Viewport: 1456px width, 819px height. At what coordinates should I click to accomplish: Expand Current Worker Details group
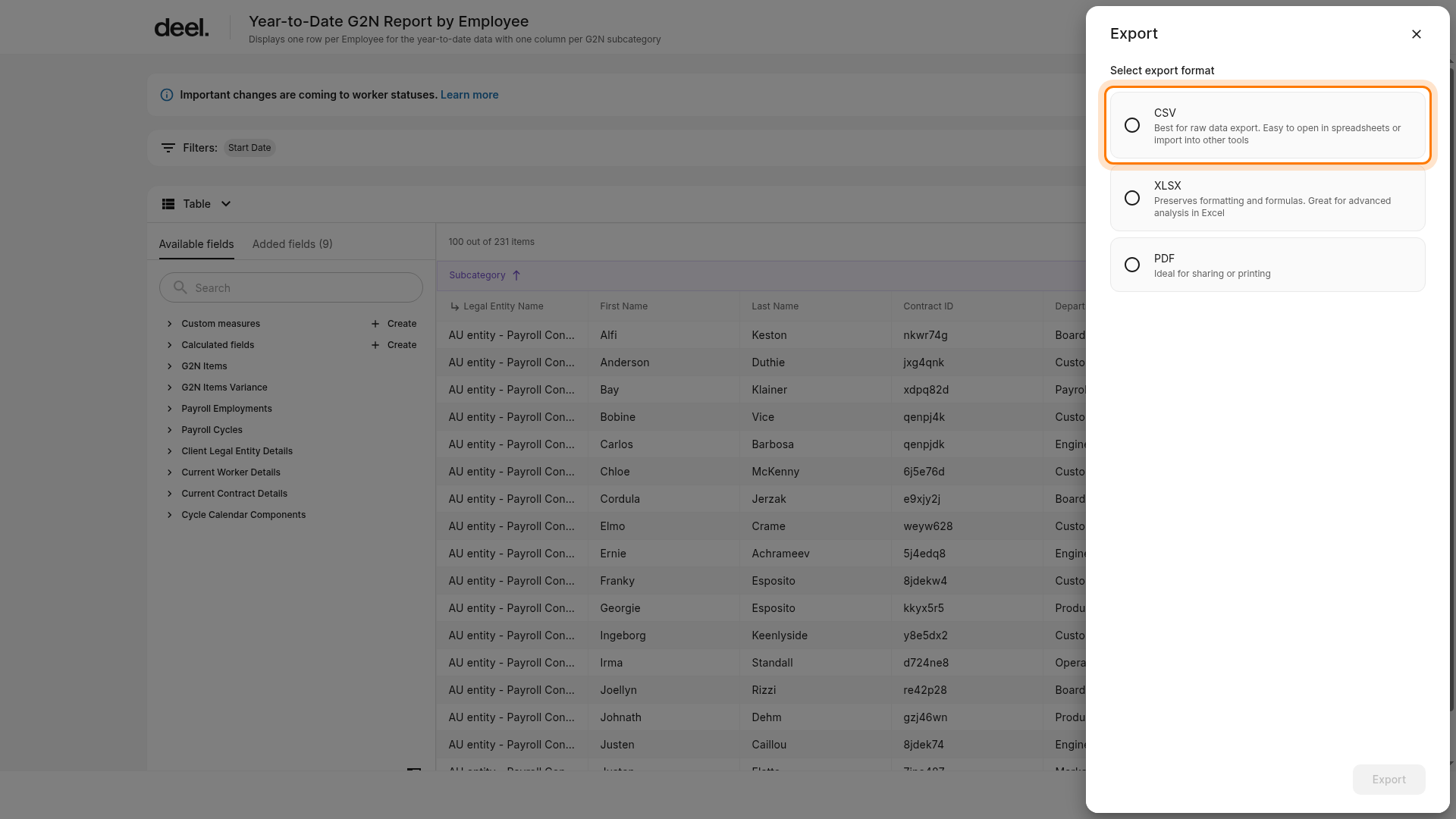coord(170,472)
